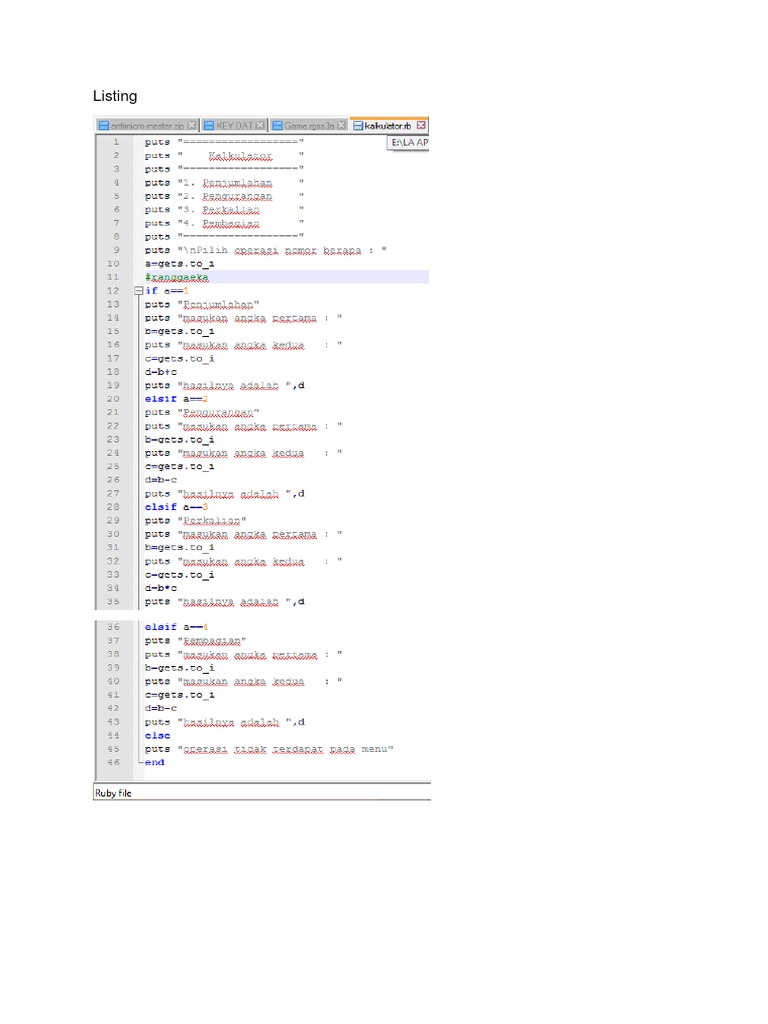
Task: Click line number 1 in the margin
Action: point(116,142)
